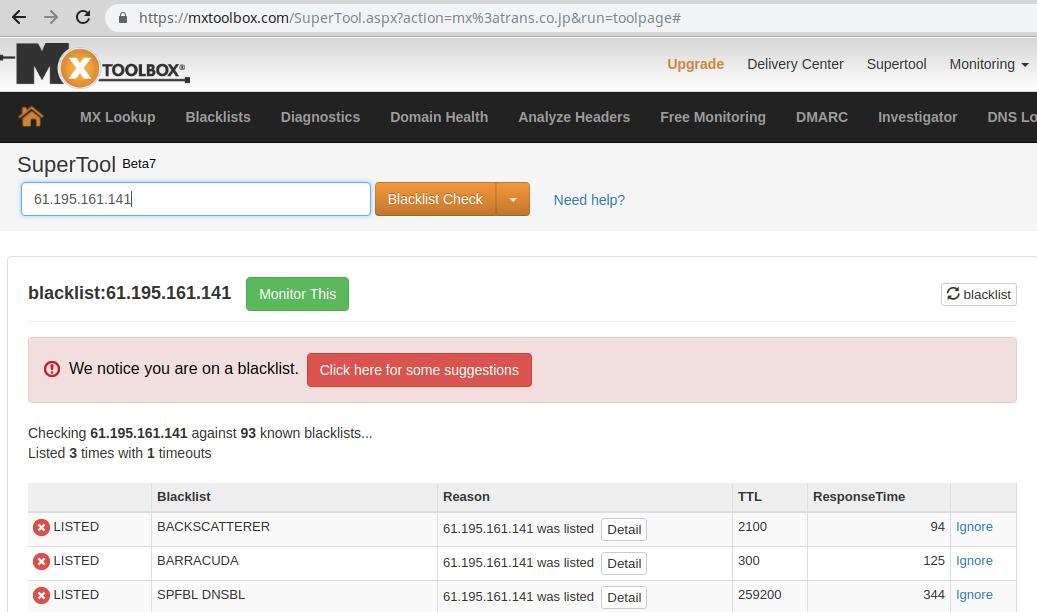Open the Blacklists tab
The image size is (1037, 612).
pyautogui.click(x=218, y=117)
